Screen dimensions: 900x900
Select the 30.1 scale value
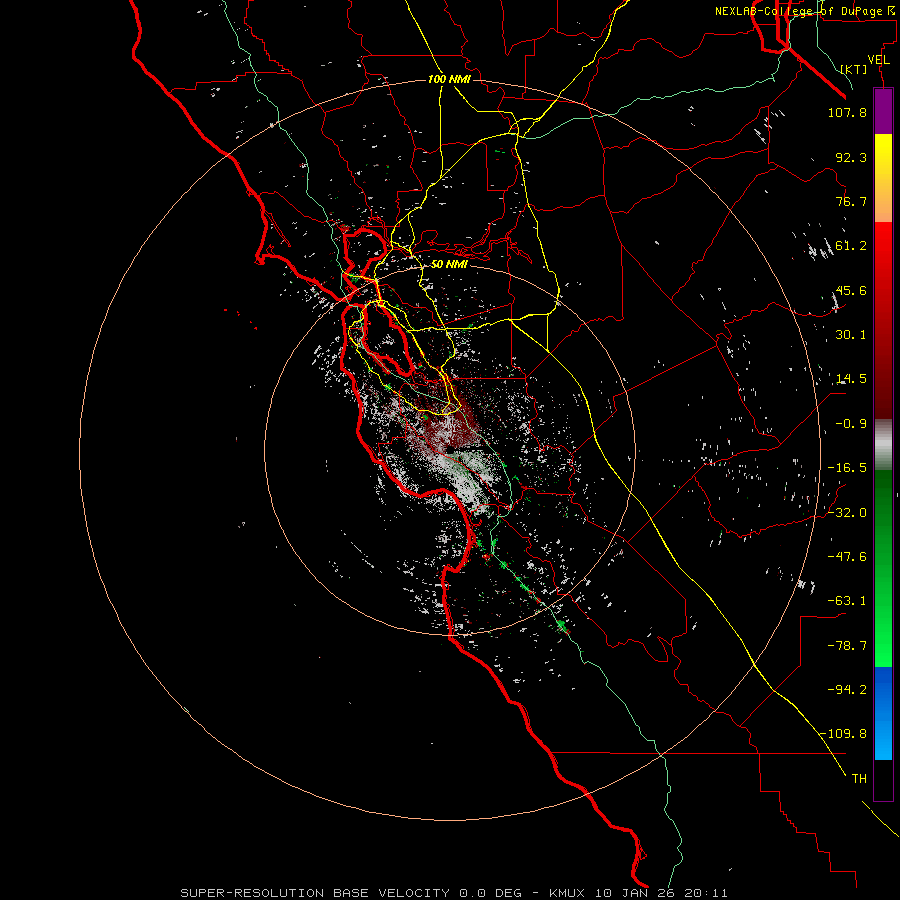point(851,335)
